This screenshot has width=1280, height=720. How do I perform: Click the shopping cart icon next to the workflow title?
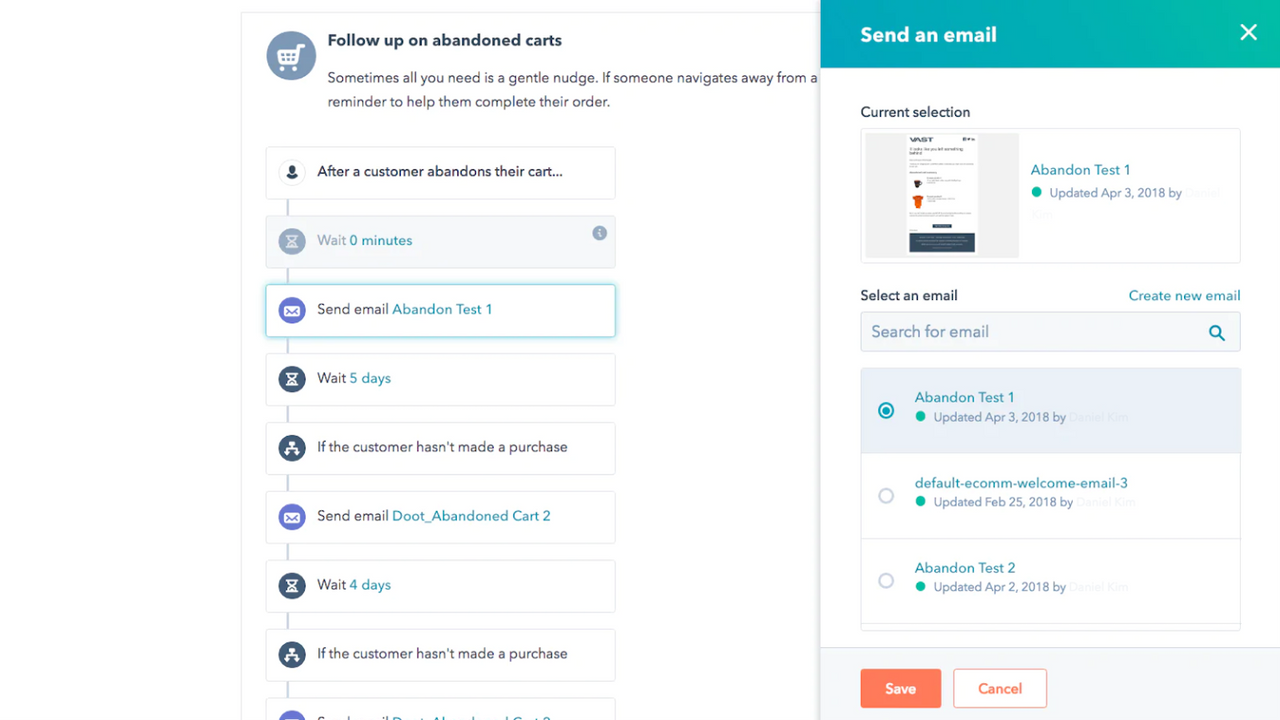(x=290, y=55)
